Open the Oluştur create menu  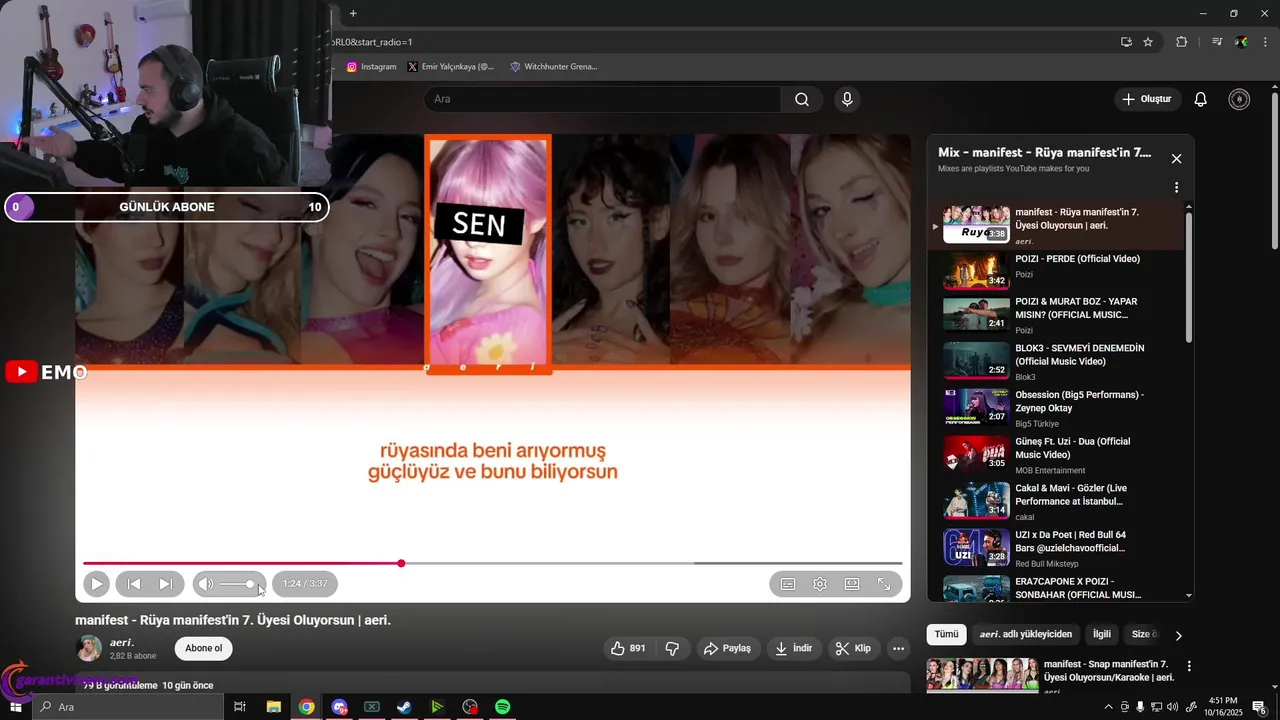coord(1147,99)
